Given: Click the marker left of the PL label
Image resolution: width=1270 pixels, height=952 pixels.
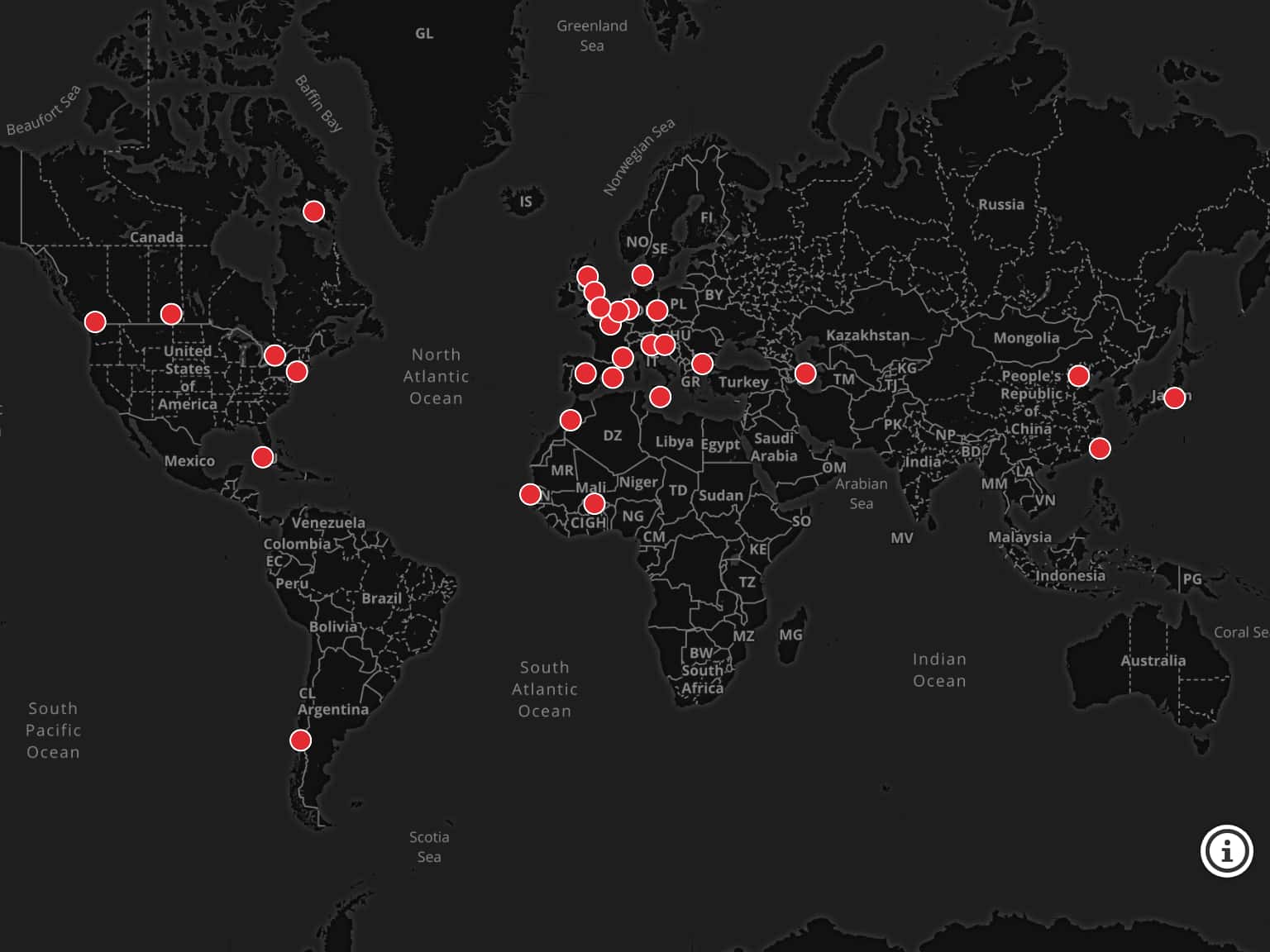Looking at the screenshot, I should [x=657, y=311].
